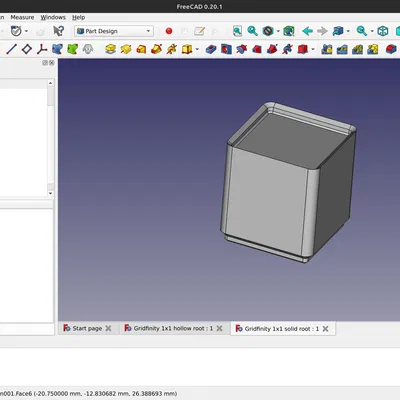Select the Subtractive Loft tool
400x400 pixels.
click(257, 49)
